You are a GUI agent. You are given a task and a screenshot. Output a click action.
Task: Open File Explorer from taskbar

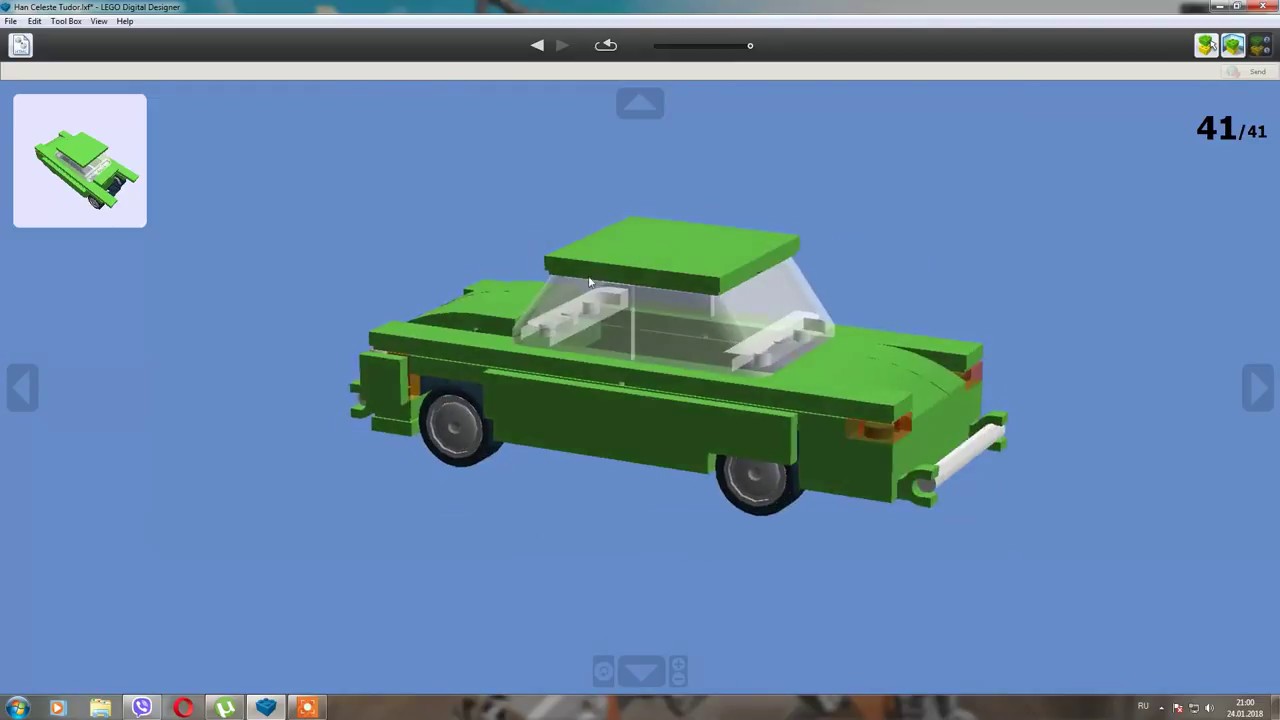tap(100, 707)
